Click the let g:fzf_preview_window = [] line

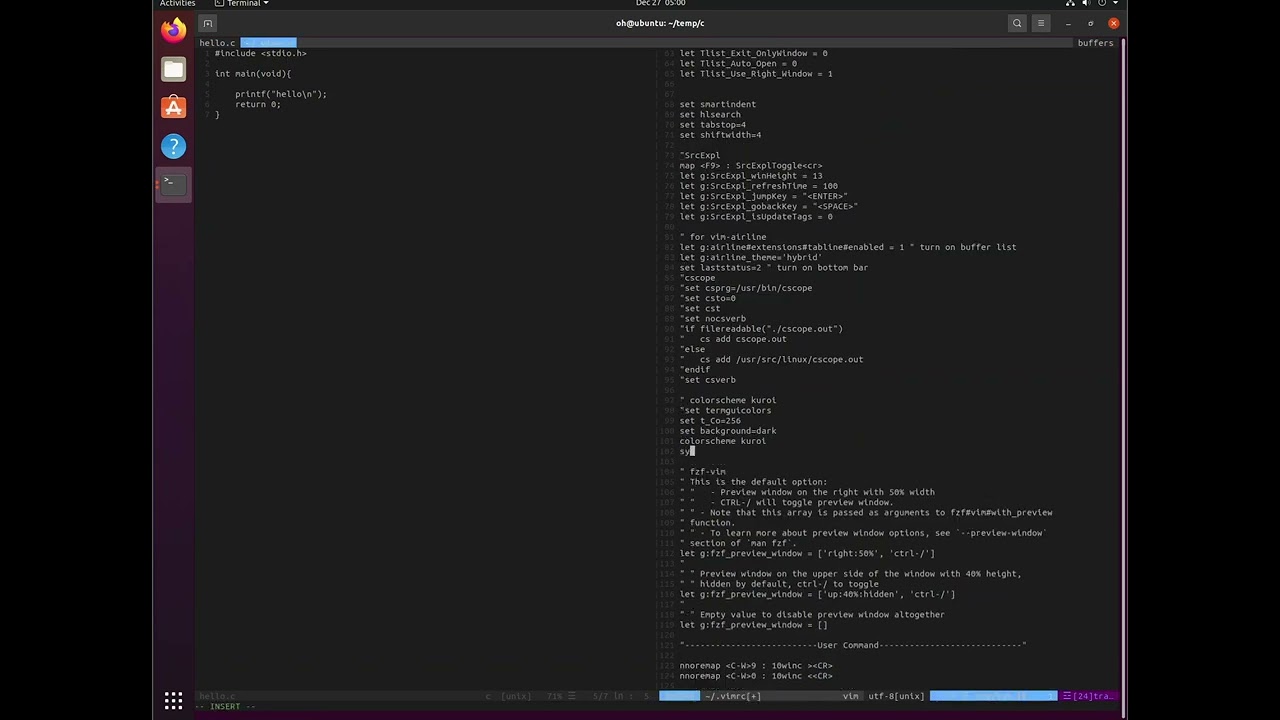[754, 625]
